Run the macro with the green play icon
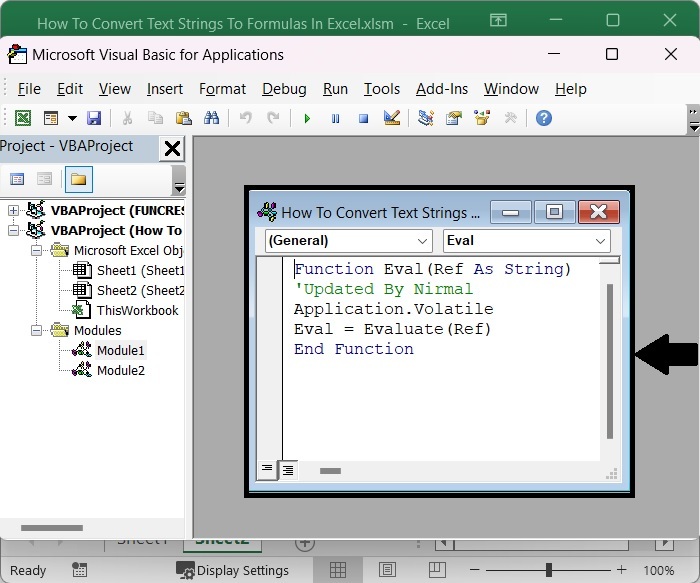Screen dimensions: 700x583 [307, 118]
